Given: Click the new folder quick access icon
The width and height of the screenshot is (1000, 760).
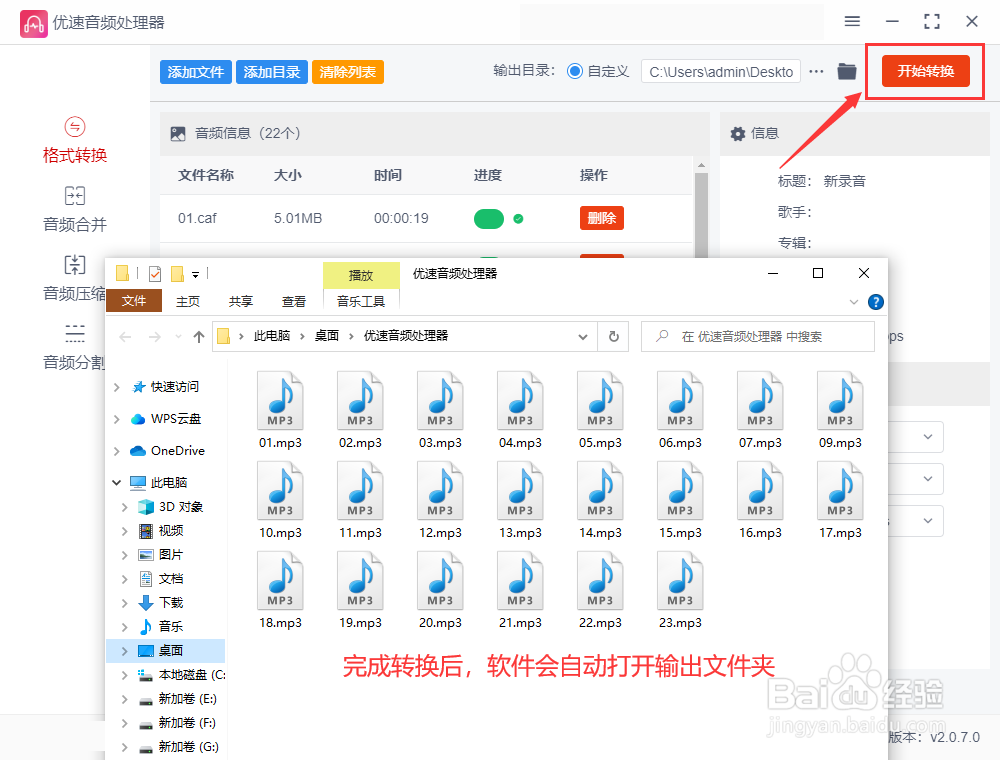Looking at the screenshot, I should (x=177, y=274).
